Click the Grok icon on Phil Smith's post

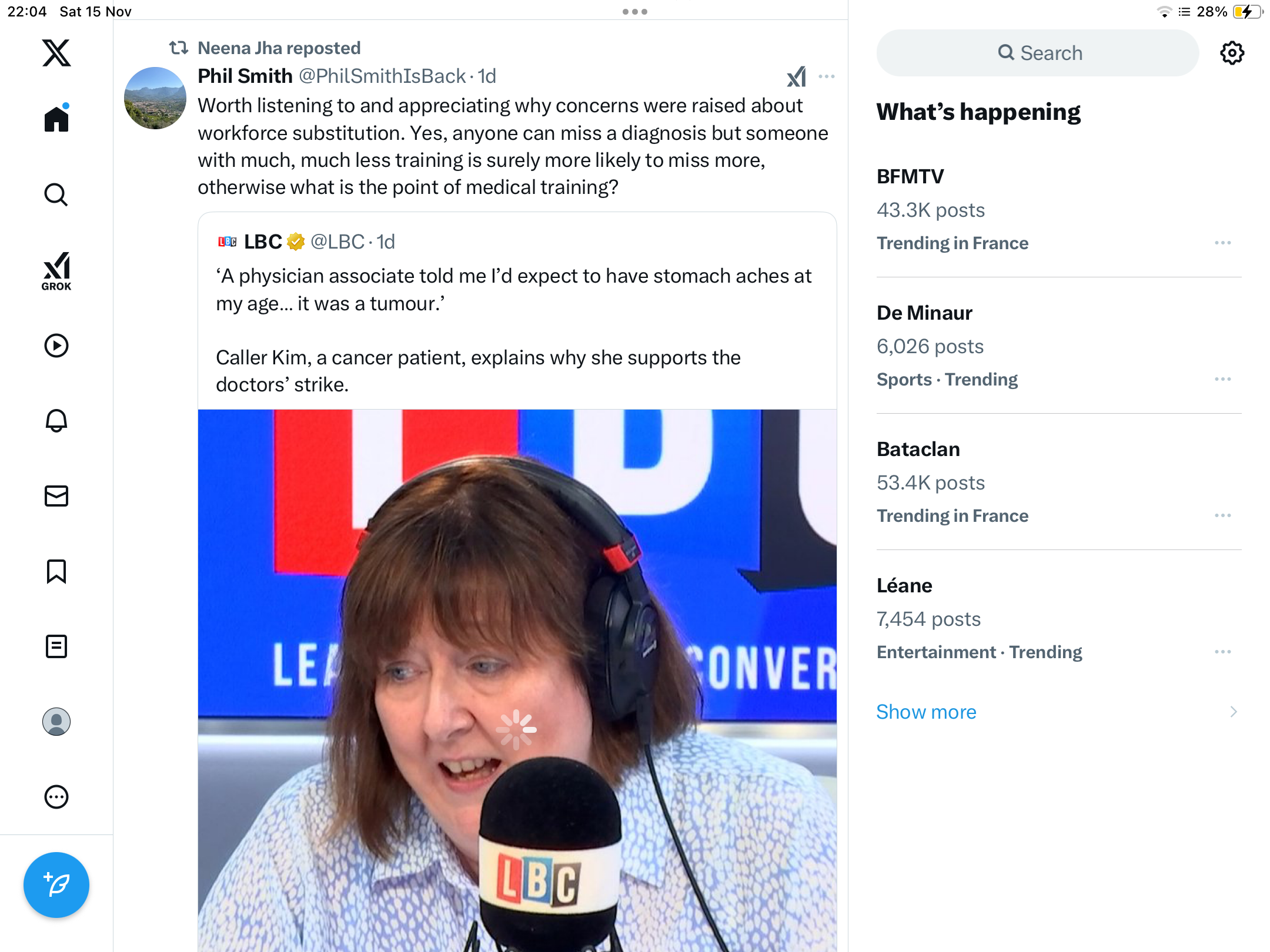(x=797, y=76)
